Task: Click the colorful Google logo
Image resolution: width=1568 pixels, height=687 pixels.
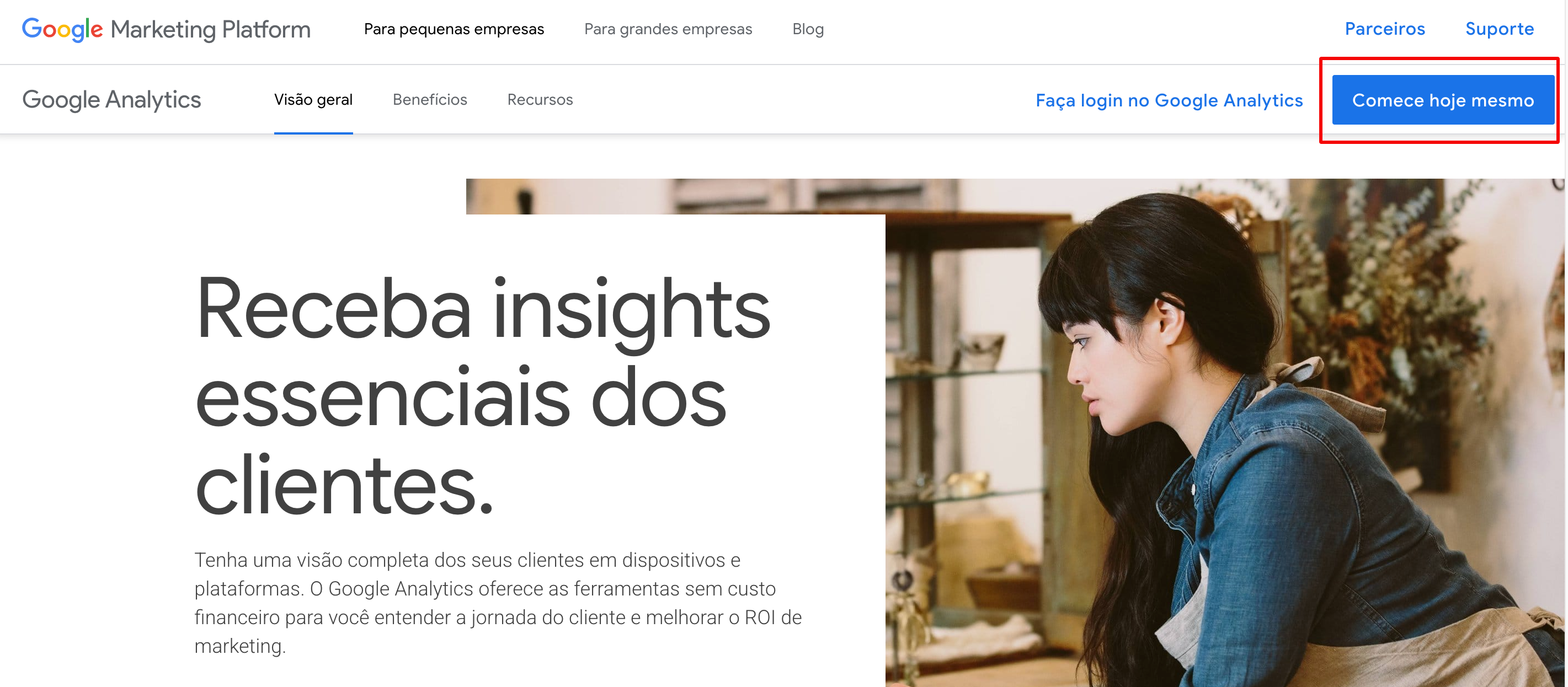Action: click(62, 29)
